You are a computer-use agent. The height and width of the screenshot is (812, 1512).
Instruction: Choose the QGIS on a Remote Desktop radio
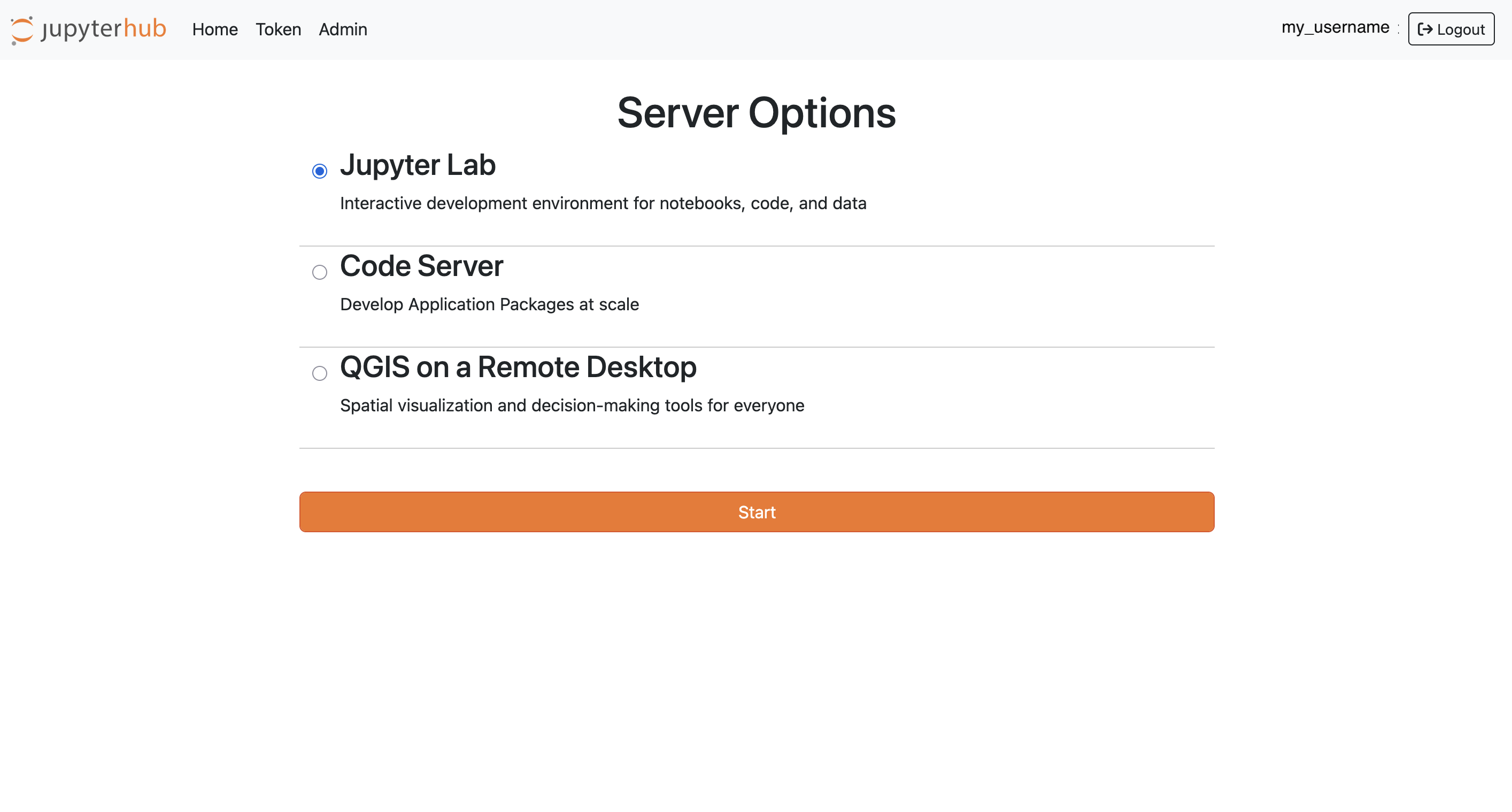pos(319,373)
